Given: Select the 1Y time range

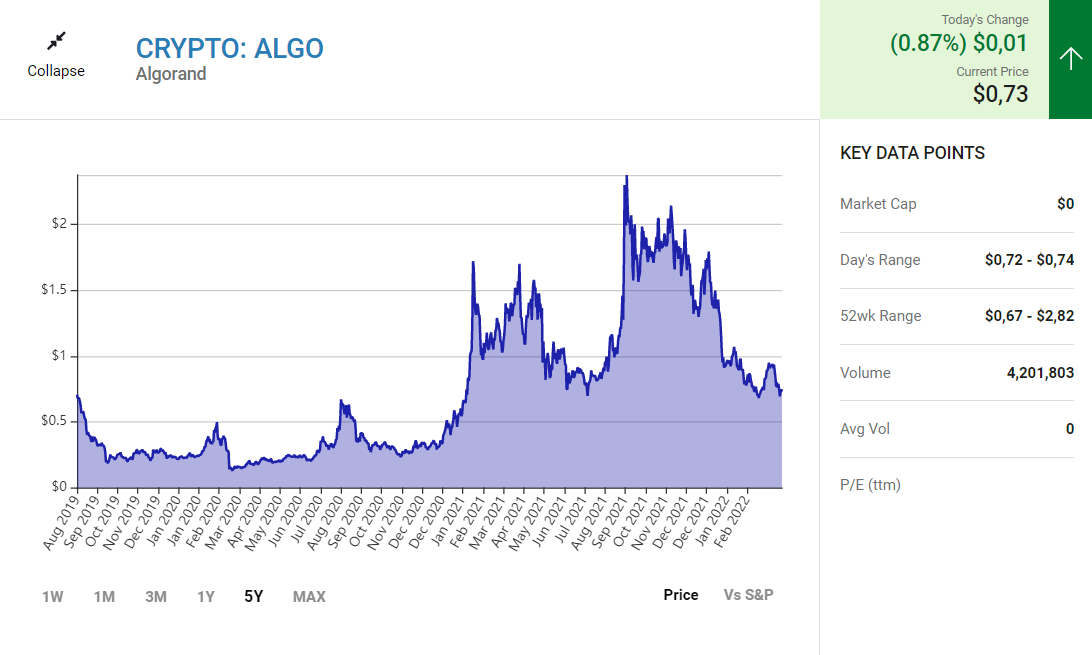Looking at the screenshot, I should pos(205,597).
